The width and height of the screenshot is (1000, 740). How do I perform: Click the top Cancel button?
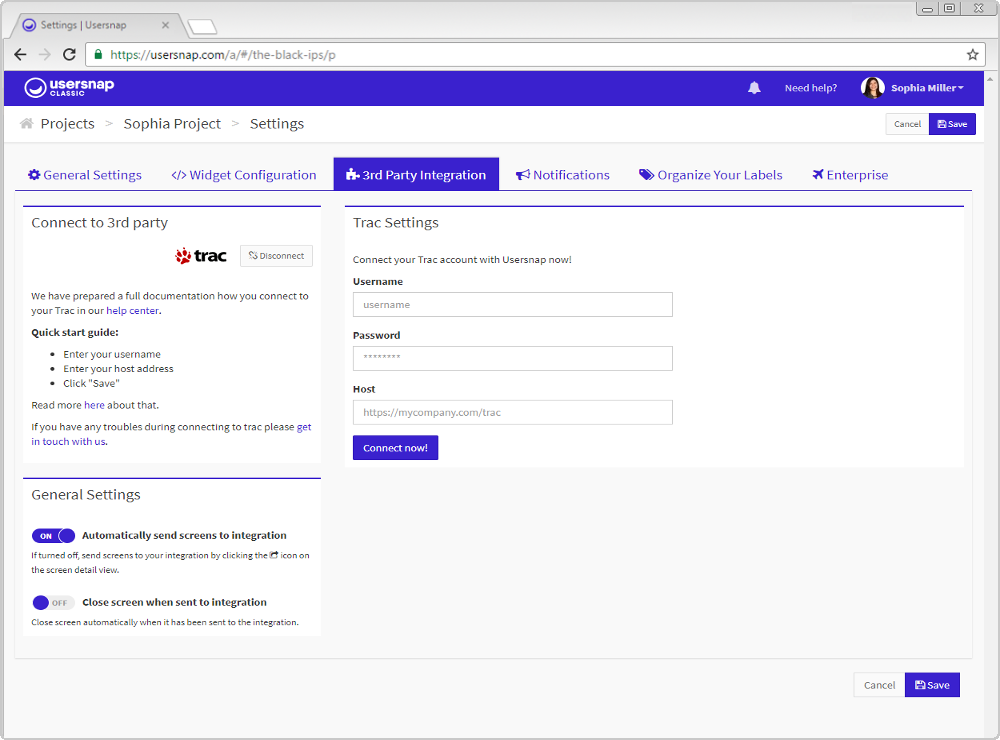pyautogui.click(x=907, y=124)
